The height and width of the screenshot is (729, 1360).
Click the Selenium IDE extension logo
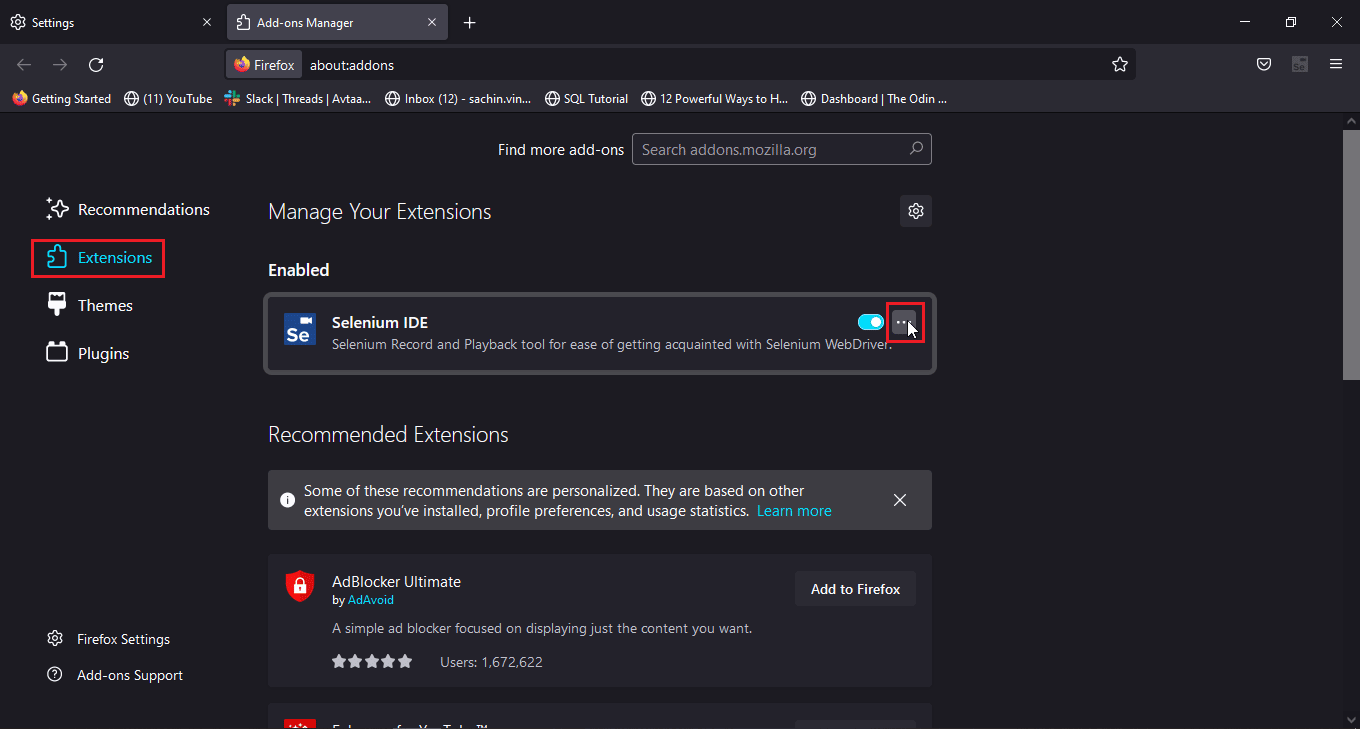(299, 329)
